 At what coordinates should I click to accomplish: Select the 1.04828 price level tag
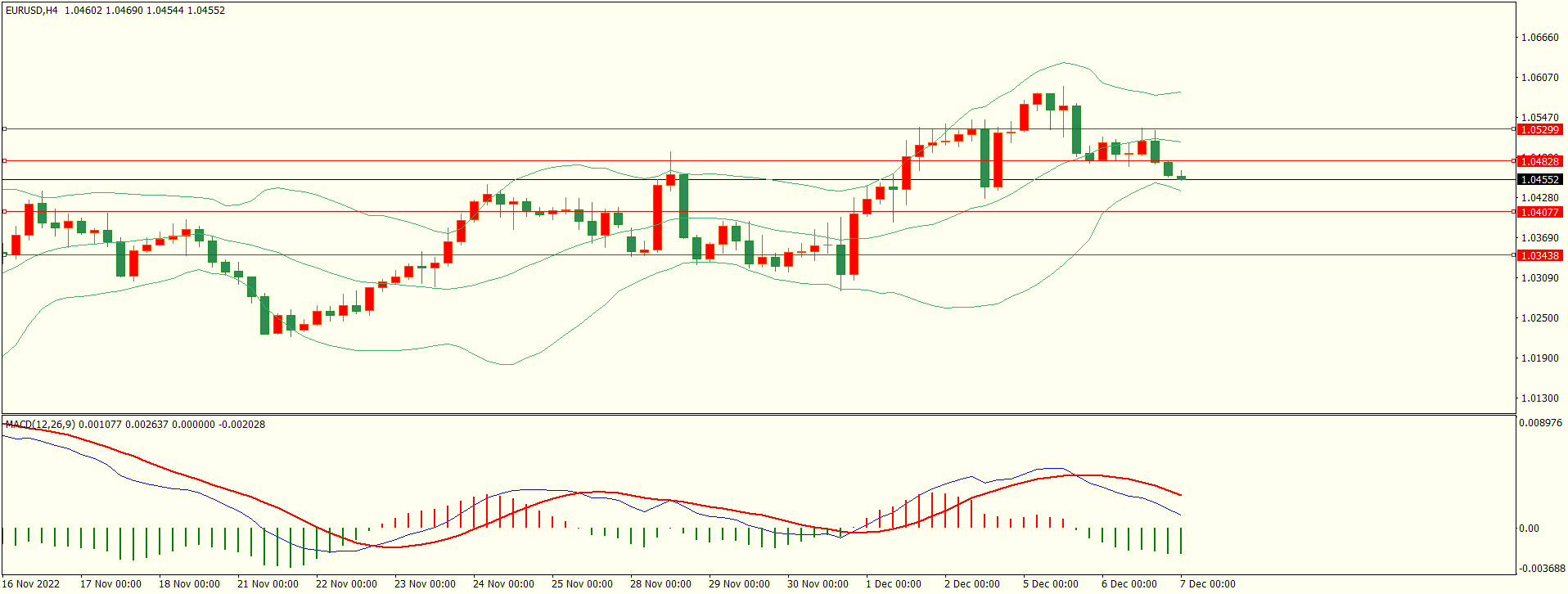(x=1539, y=161)
